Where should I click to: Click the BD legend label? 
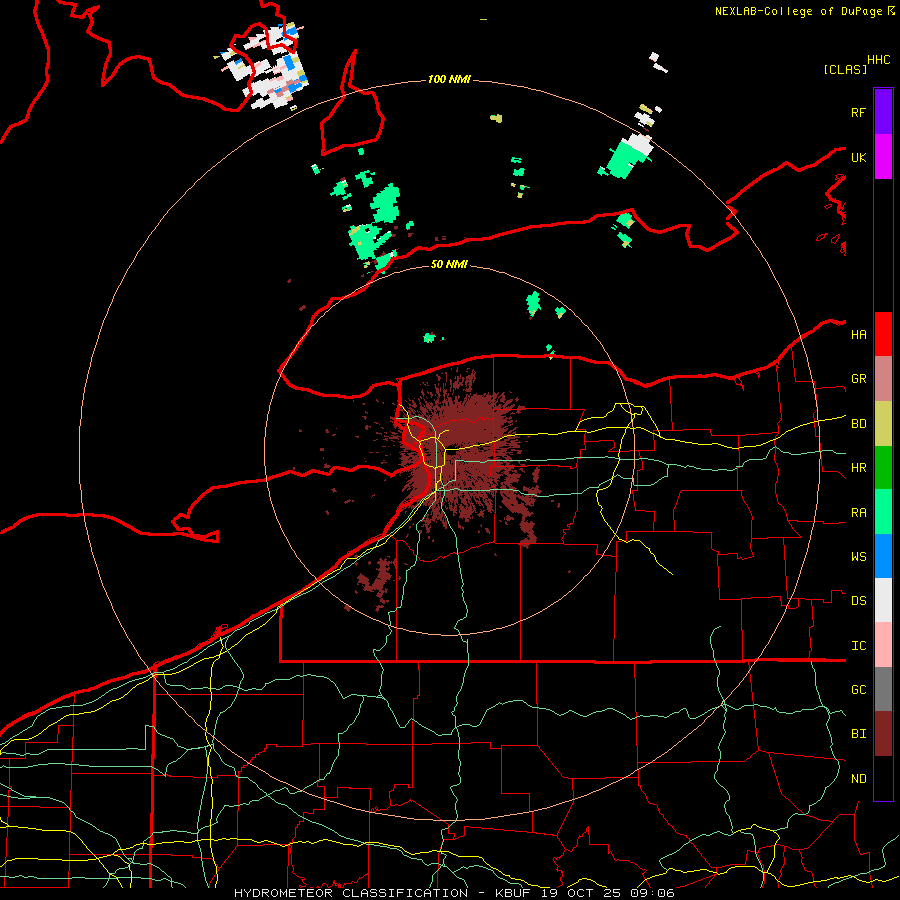coord(858,424)
